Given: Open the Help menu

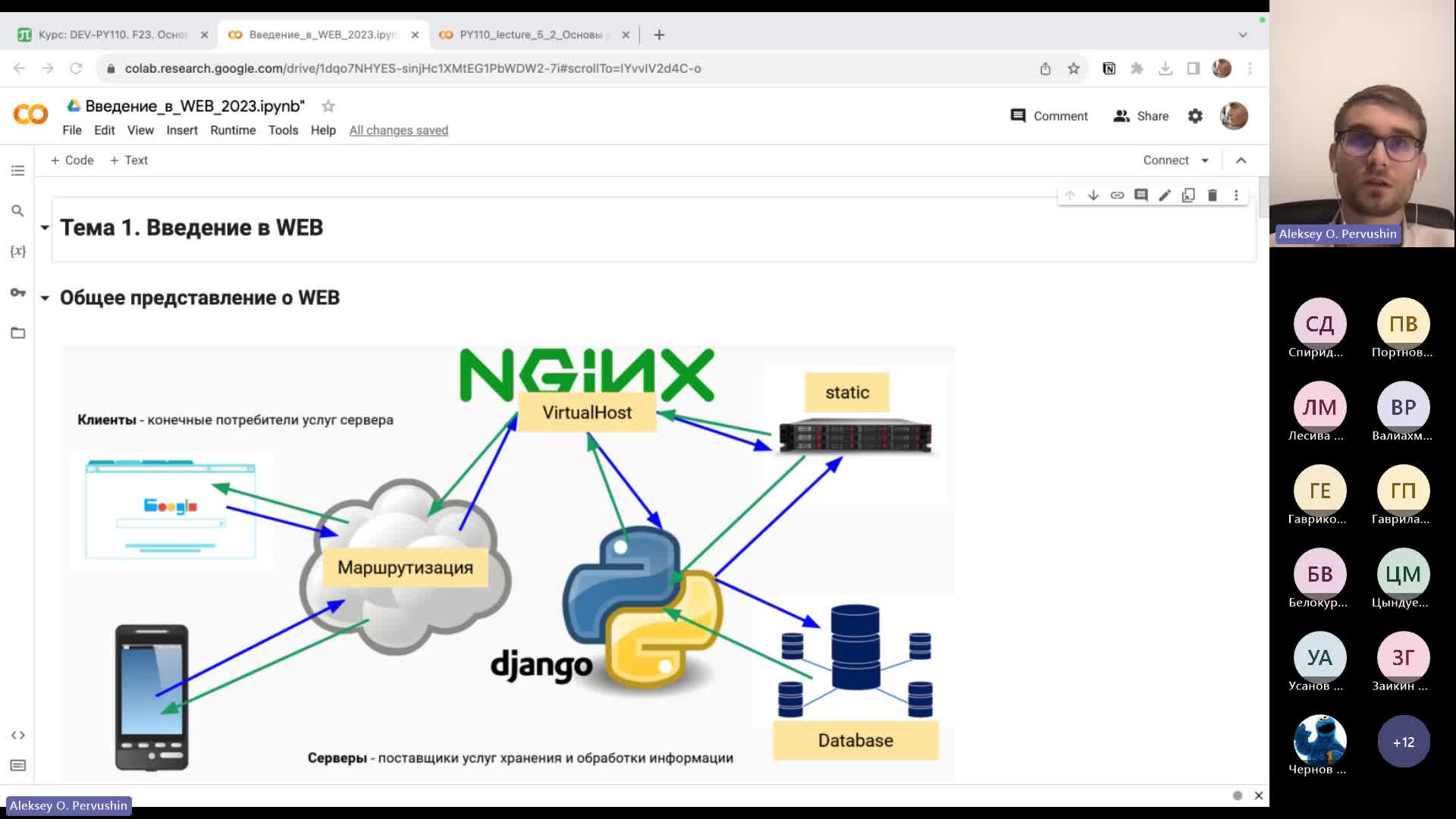Looking at the screenshot, I should (x=323, y=130).
